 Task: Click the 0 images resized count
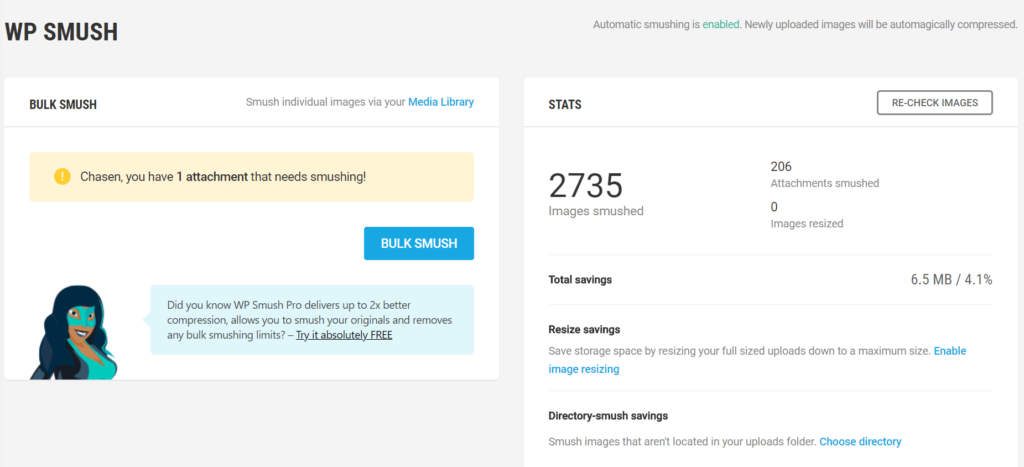click(x=774, y=207)
